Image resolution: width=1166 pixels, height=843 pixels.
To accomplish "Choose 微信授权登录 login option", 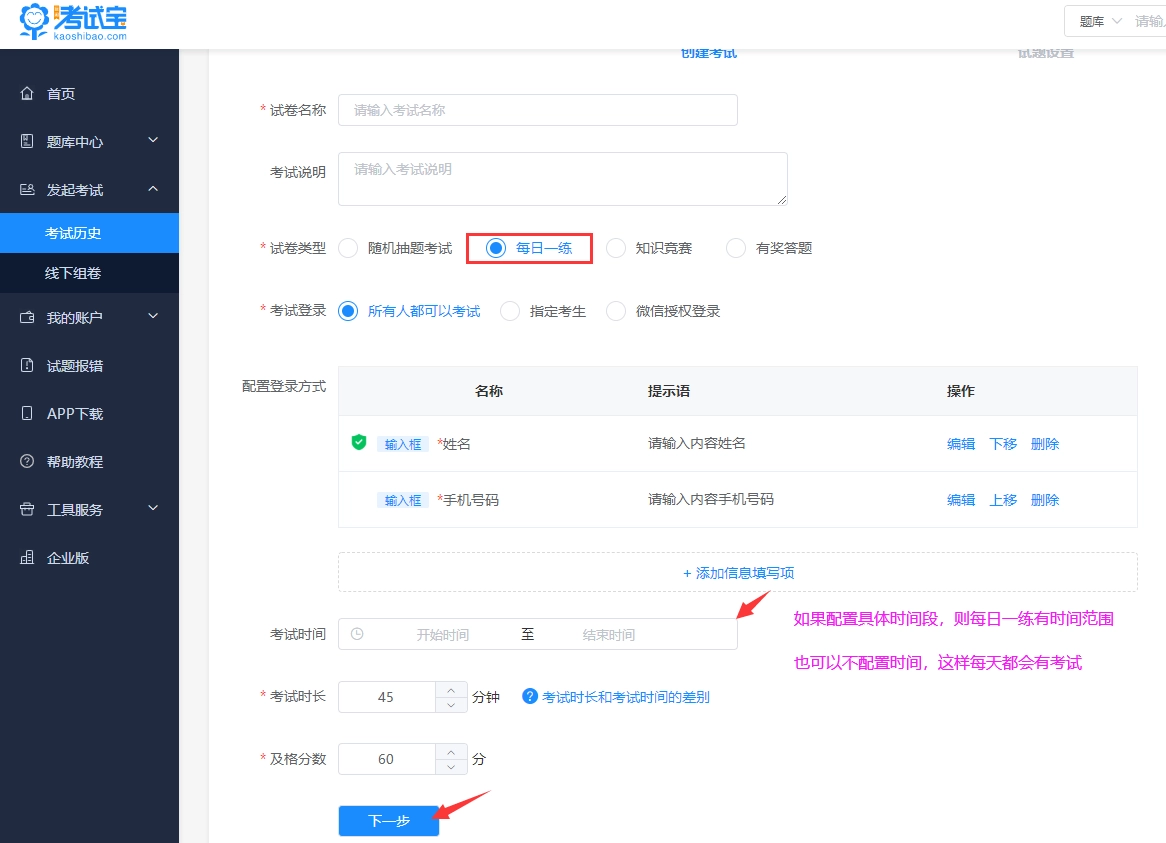I will 616,311.
